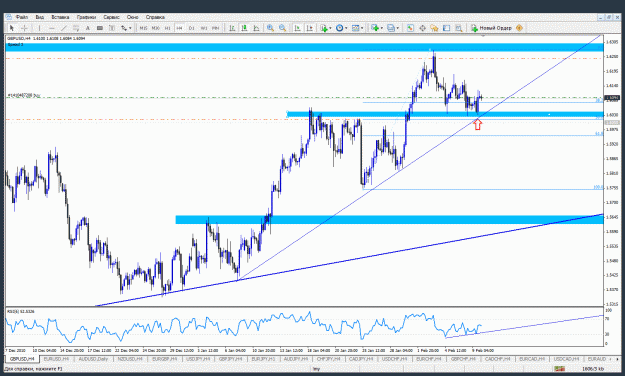Switch chart to D1 timeframe
Viewport: 625px width, 376px height.
click(x=192, y=28)
